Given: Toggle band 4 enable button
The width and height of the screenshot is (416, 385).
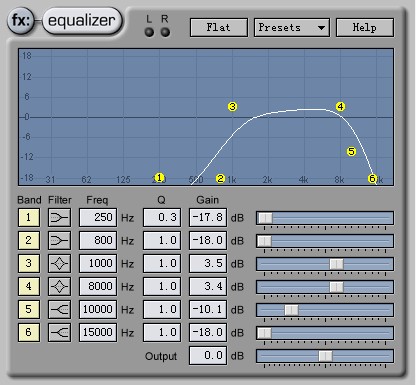Looking at the screenshot, I should (29, 287).
